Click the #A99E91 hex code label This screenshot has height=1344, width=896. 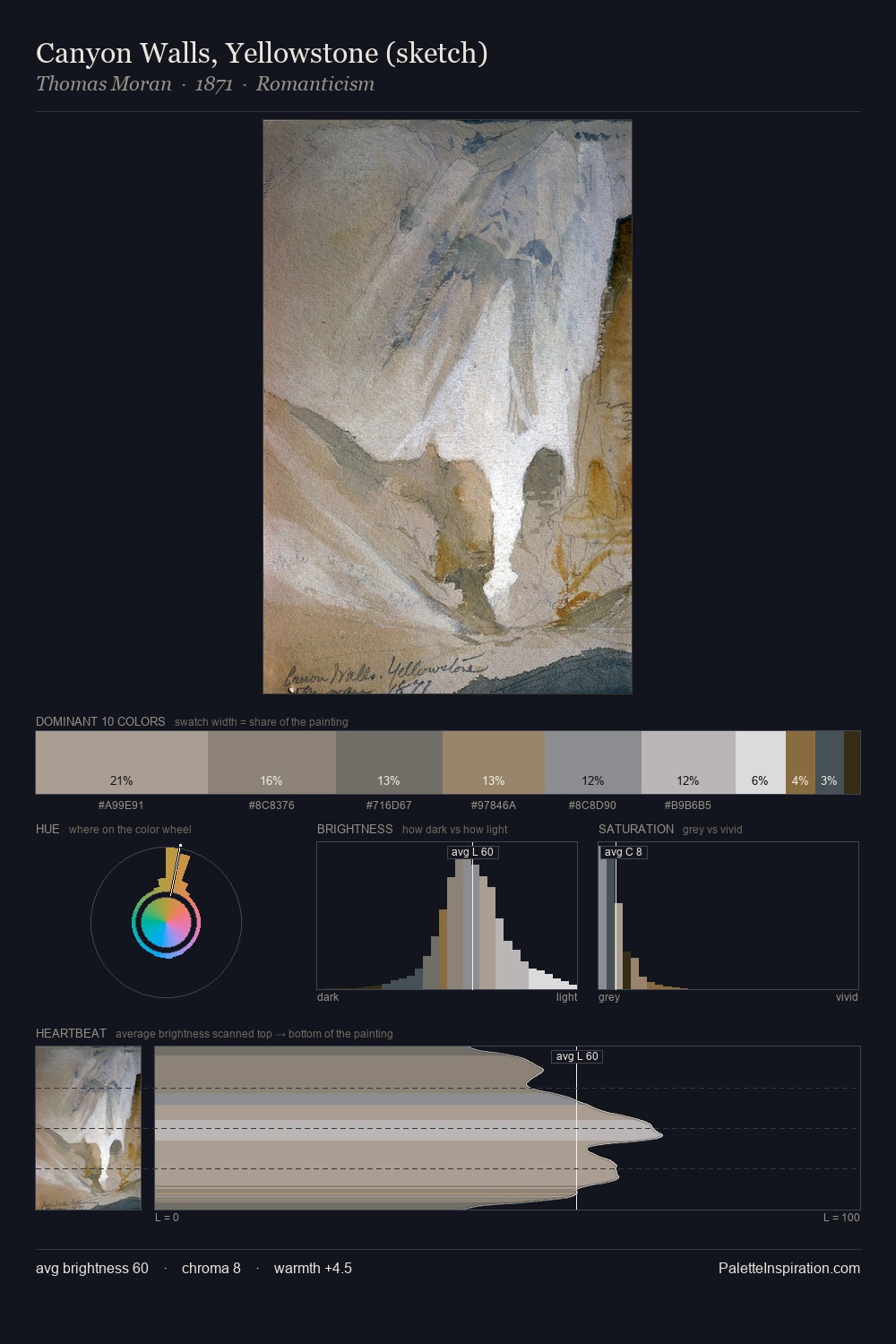[121, 806]
